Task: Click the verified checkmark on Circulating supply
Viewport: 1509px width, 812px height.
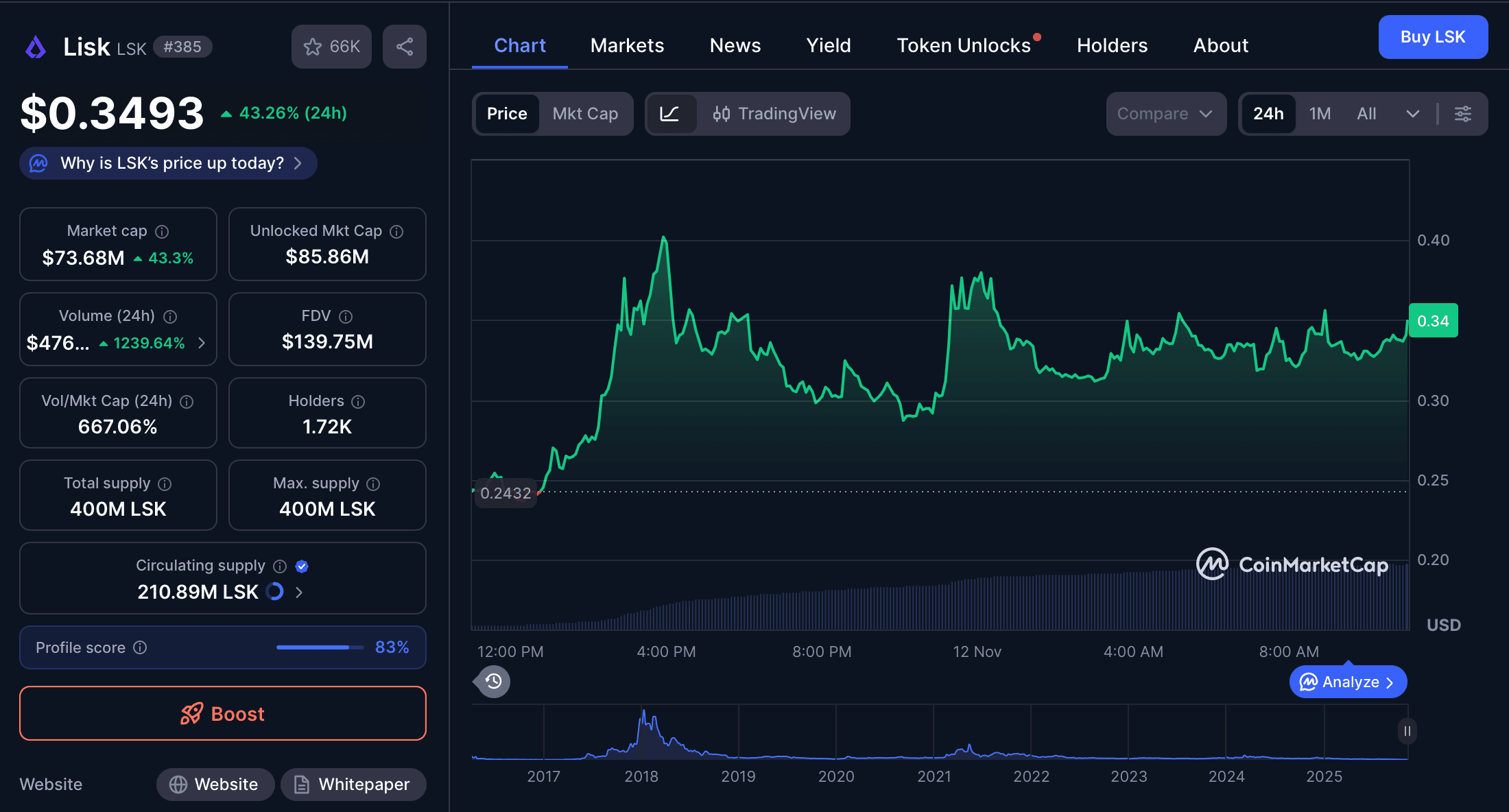Action: [302, 566]
